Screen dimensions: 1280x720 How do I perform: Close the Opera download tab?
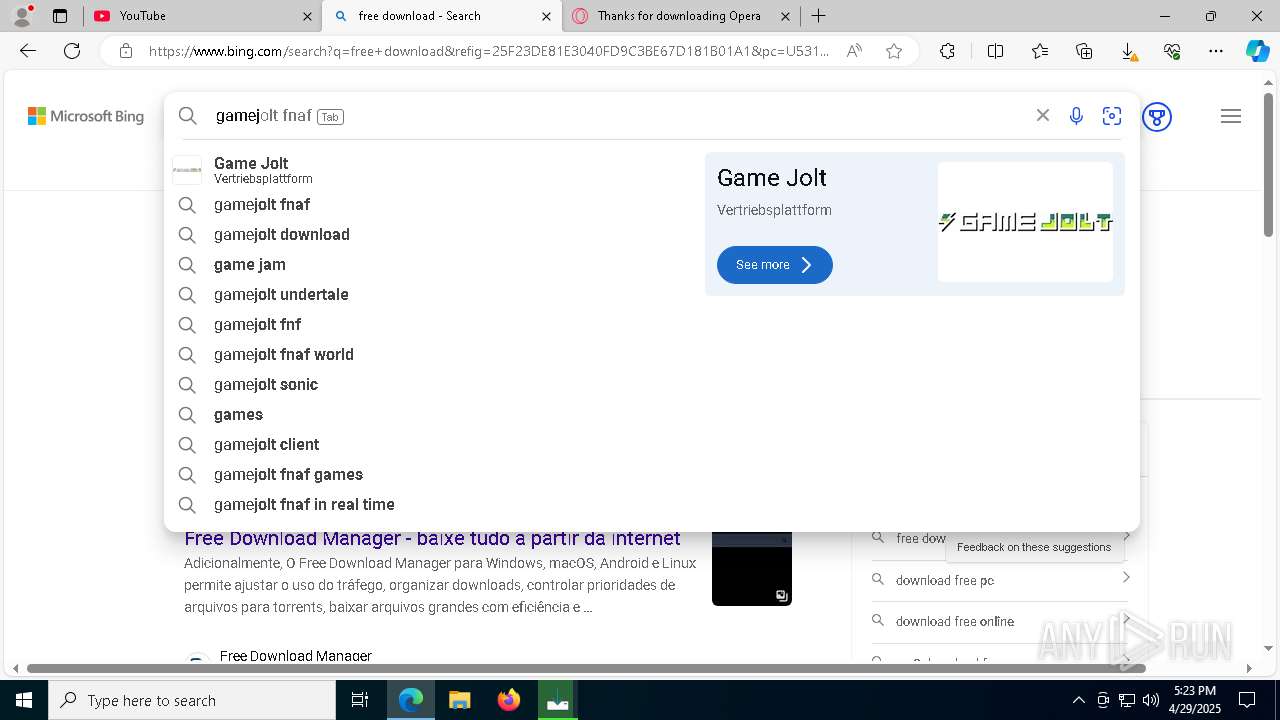pos(786,16)
